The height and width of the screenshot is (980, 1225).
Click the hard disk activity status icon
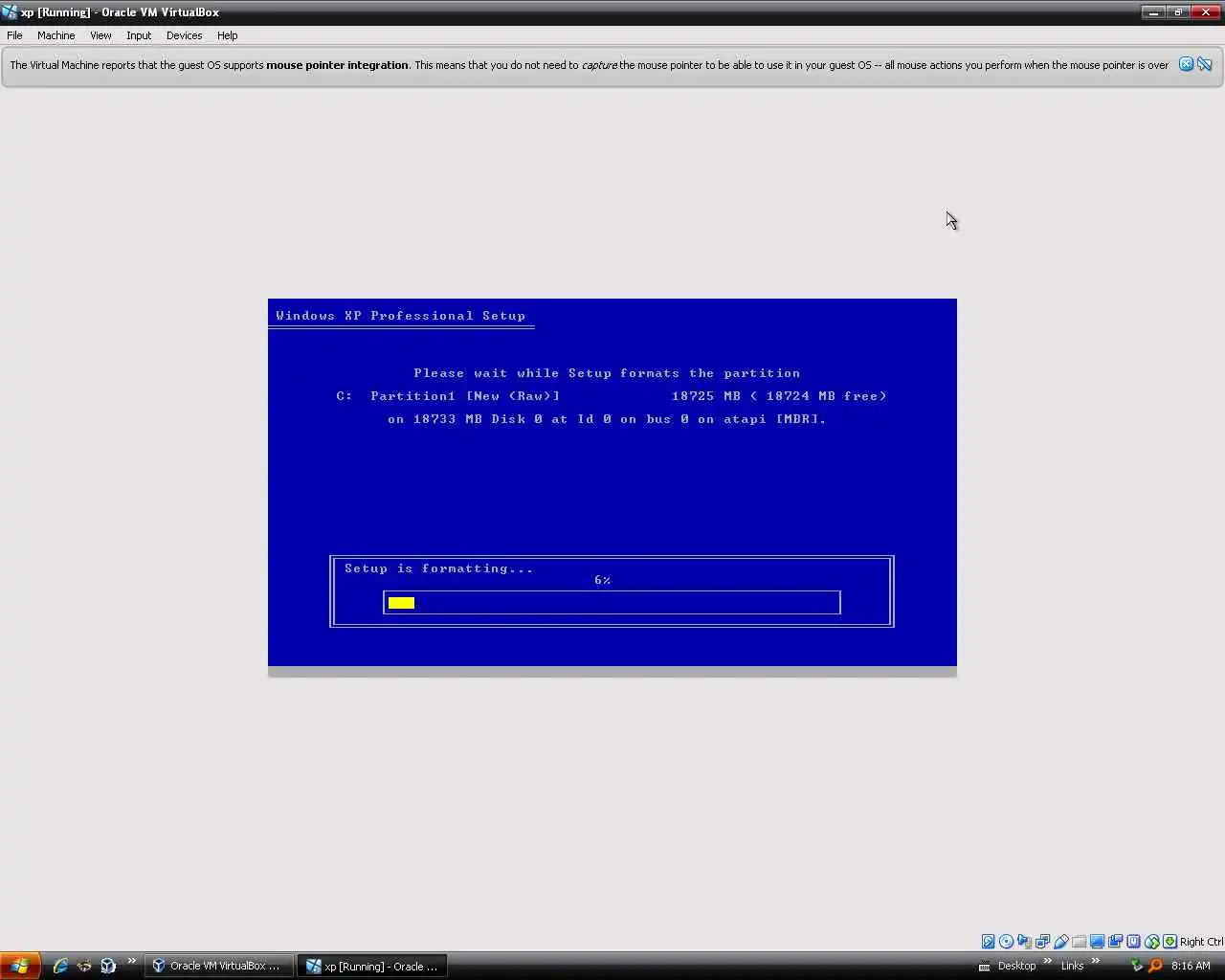coord(989,942)
